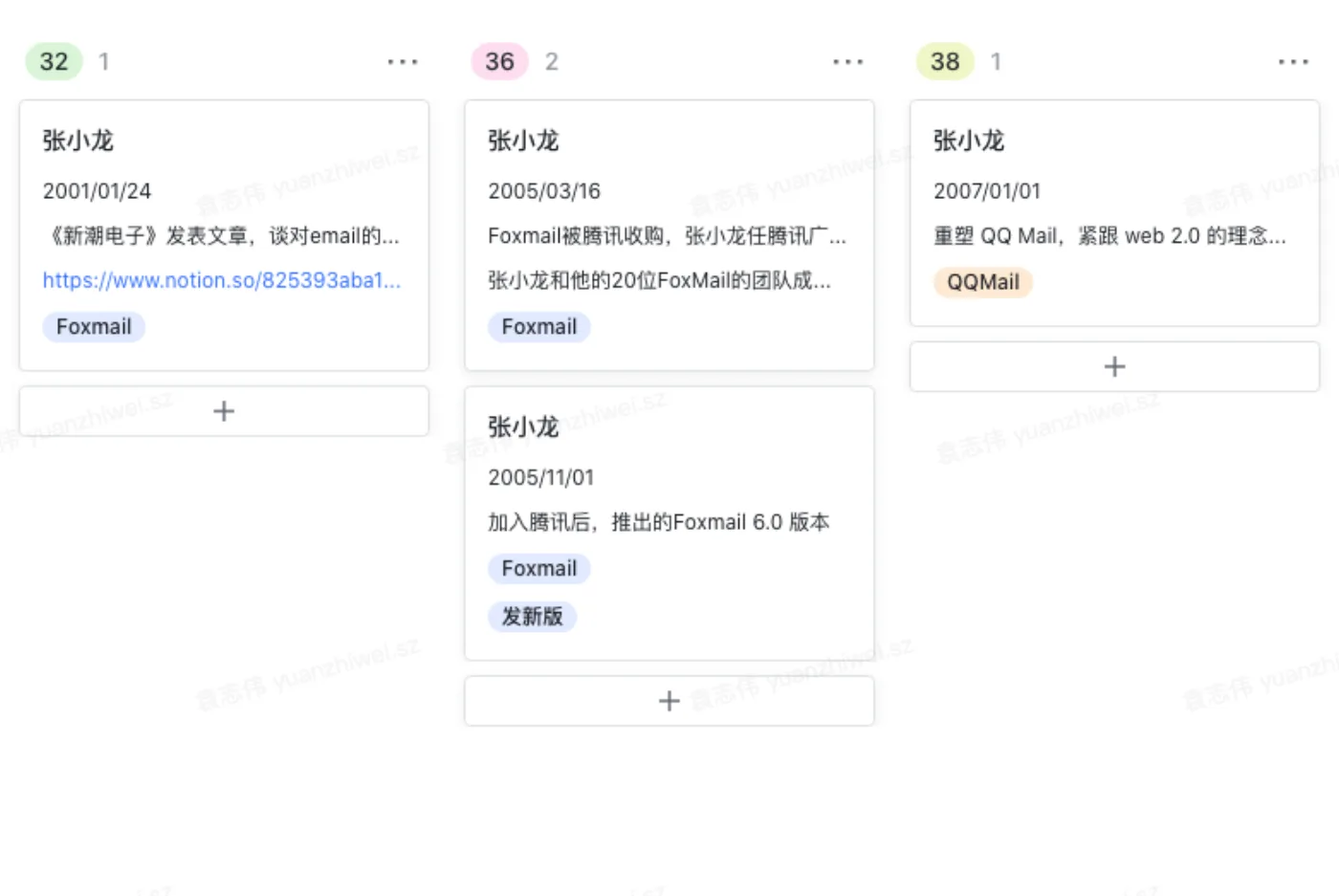Click the Foxmail被腾讯收购 description text

point(668,235)
